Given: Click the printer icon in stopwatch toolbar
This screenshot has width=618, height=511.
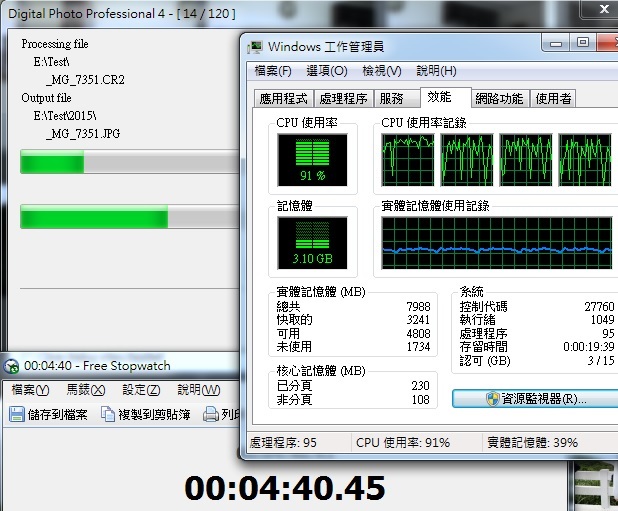Looking at the screenshot, I should 211,414.
